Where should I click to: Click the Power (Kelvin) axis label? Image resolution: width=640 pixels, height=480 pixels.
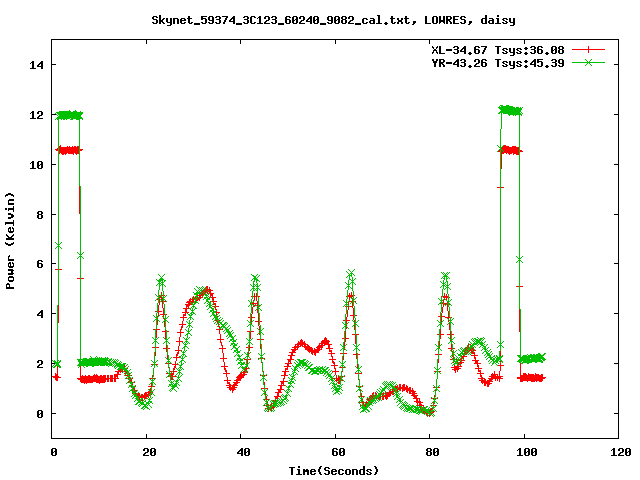tap(10, 241)
